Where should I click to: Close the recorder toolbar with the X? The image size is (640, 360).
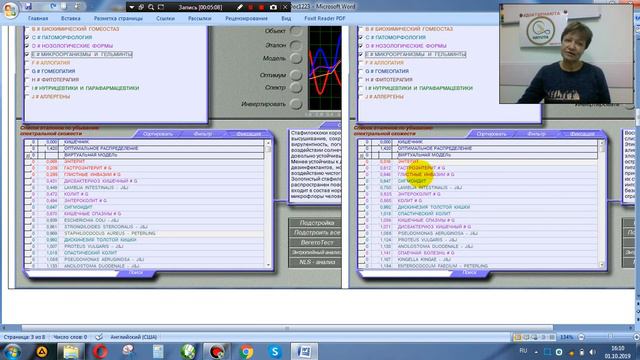point(285,7)
